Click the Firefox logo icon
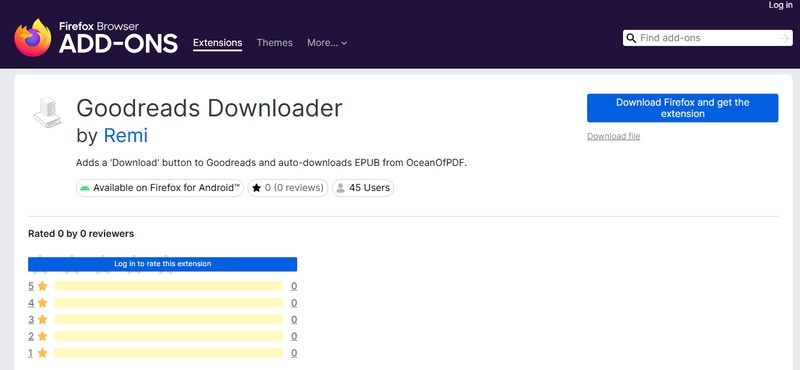 (33, 38)
